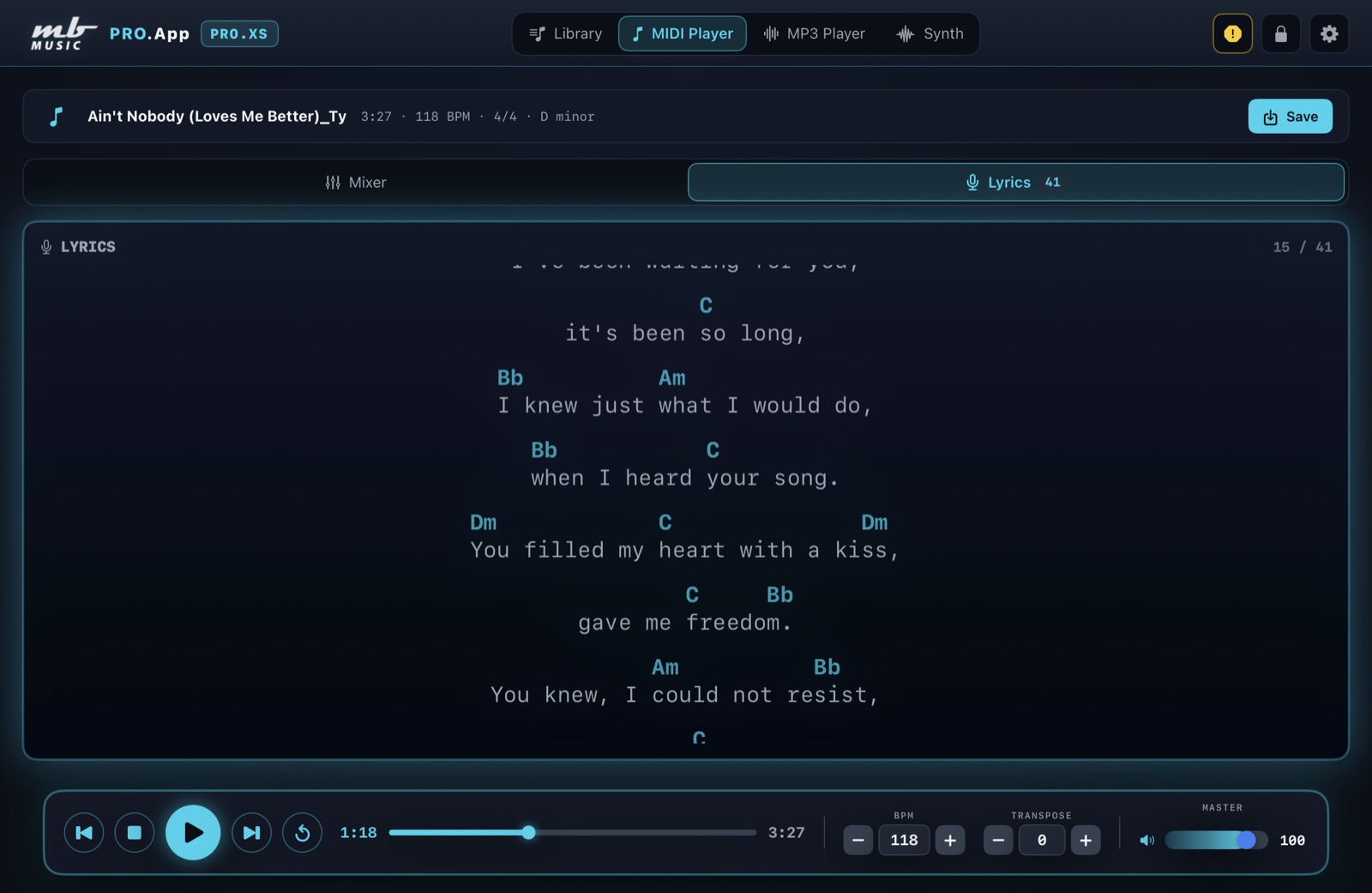This screenshot has width=1372, height=893.
Task: Click the 15 / 41 line counter
Action: coord(1302,247)
